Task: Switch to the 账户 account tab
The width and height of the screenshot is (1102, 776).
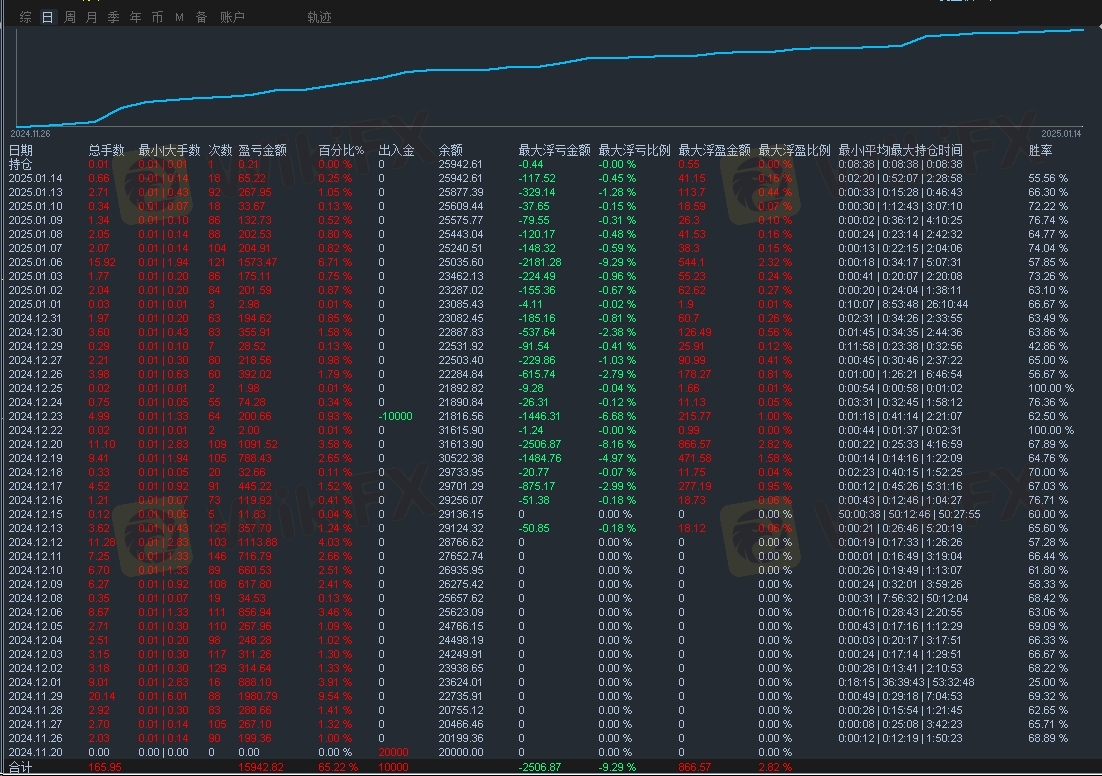Action: (x=232, y=17)
